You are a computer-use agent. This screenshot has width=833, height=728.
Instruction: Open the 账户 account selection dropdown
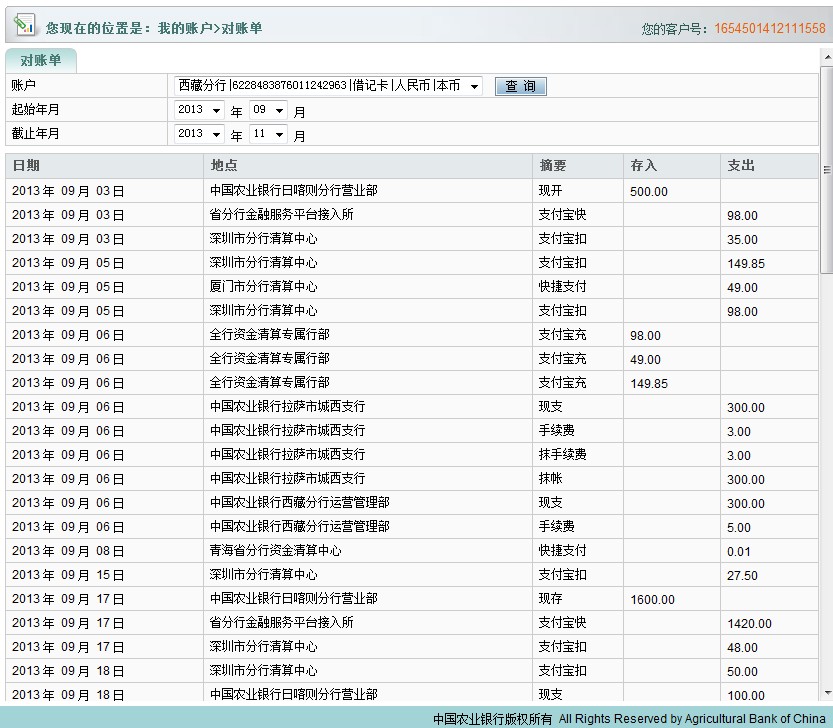473,87
